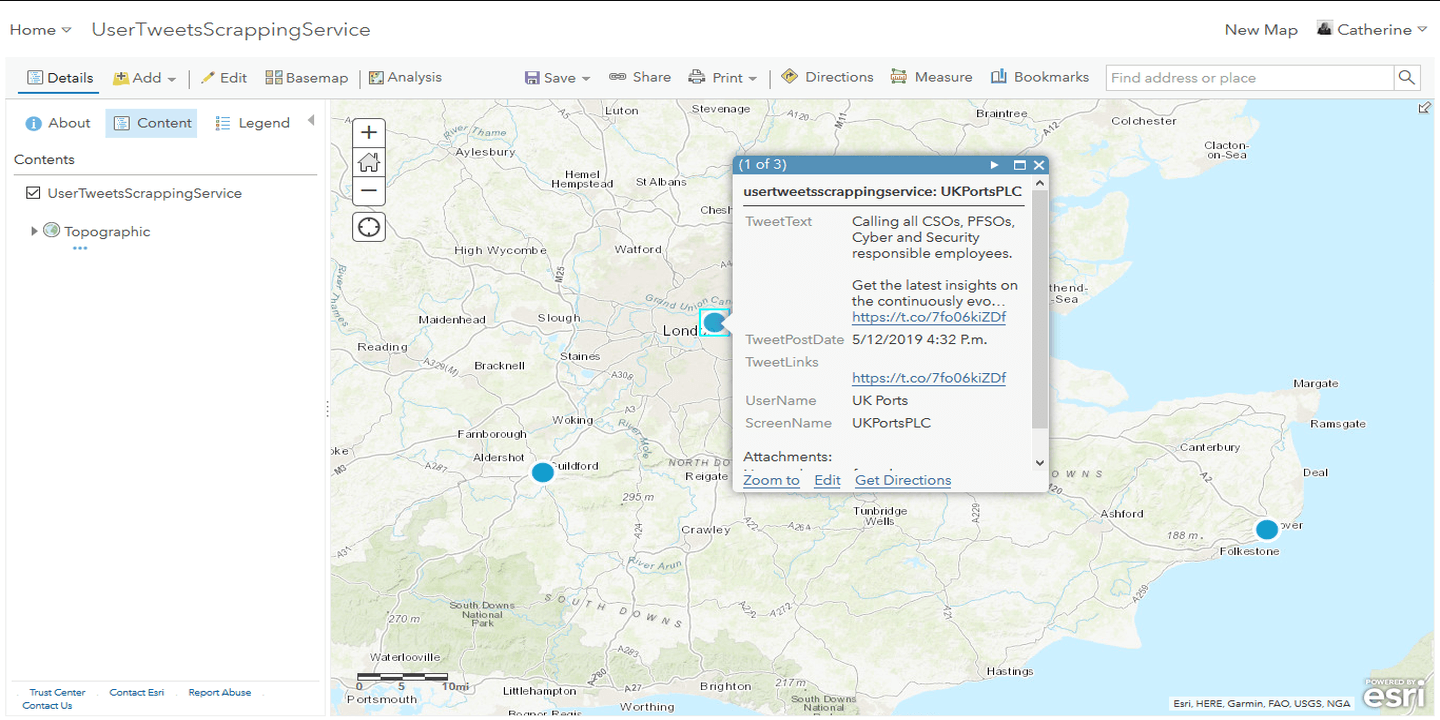Click the Find address search field
Image resolution: width=1440 pixels, height=720 pixels.
1250,78
